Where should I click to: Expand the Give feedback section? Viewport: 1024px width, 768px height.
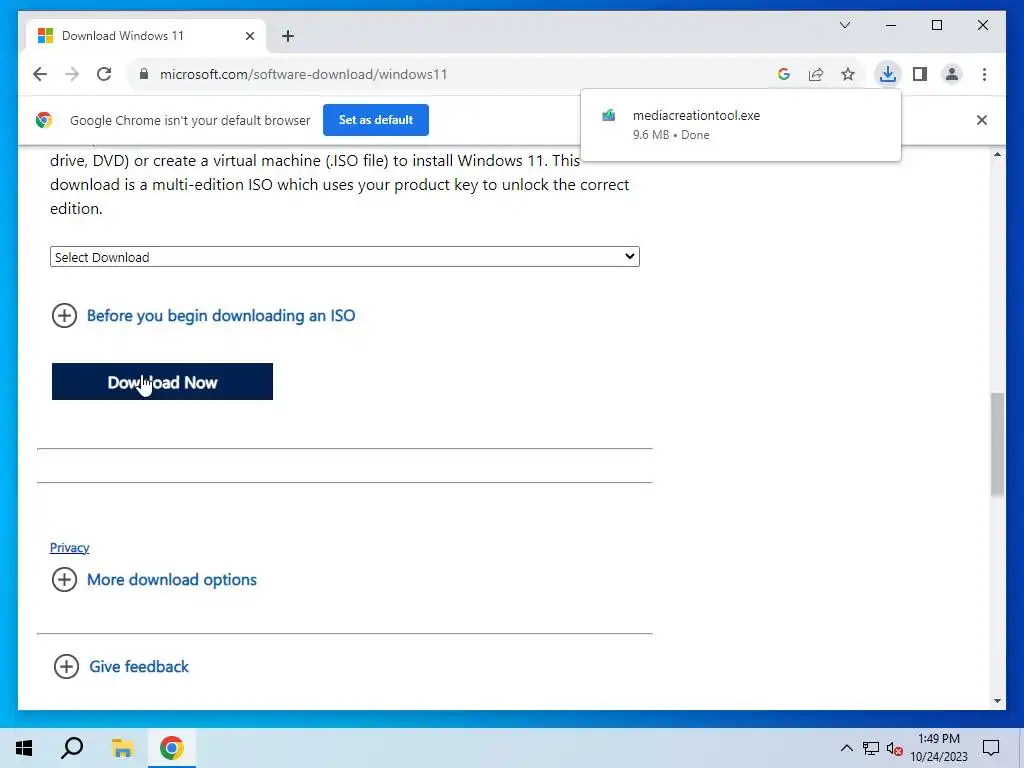click(121, 667)
